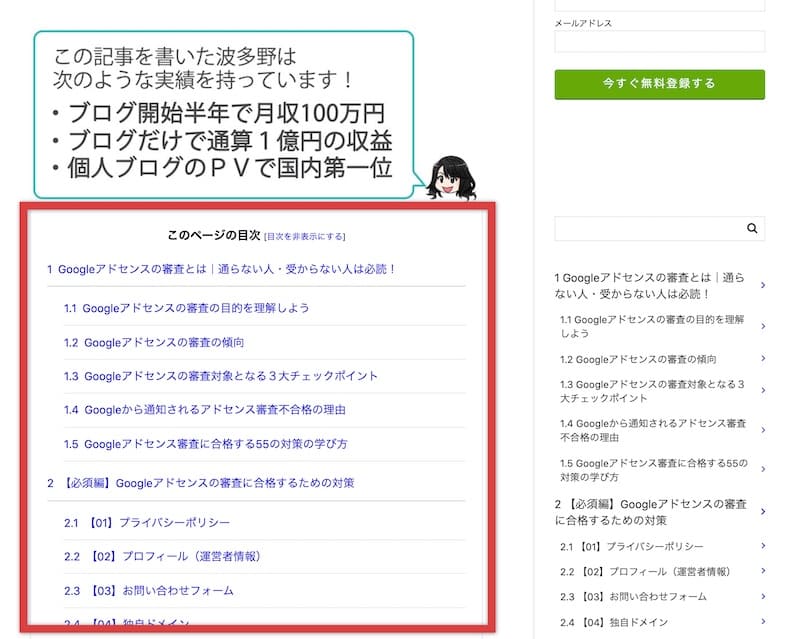The image size is (800, 639).
Task: Click chevron beside sidebar 1.2 Googleアドセンスの審査の傾向
Action: coord(762,358)
